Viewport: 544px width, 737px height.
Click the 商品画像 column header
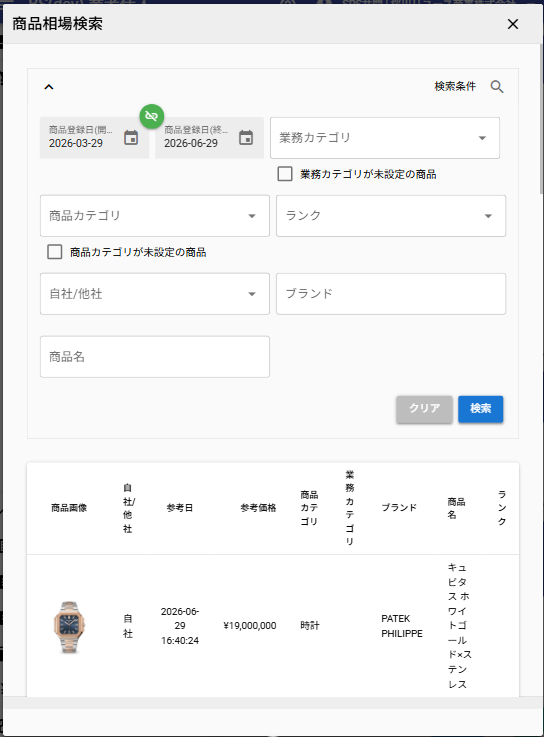69,508
